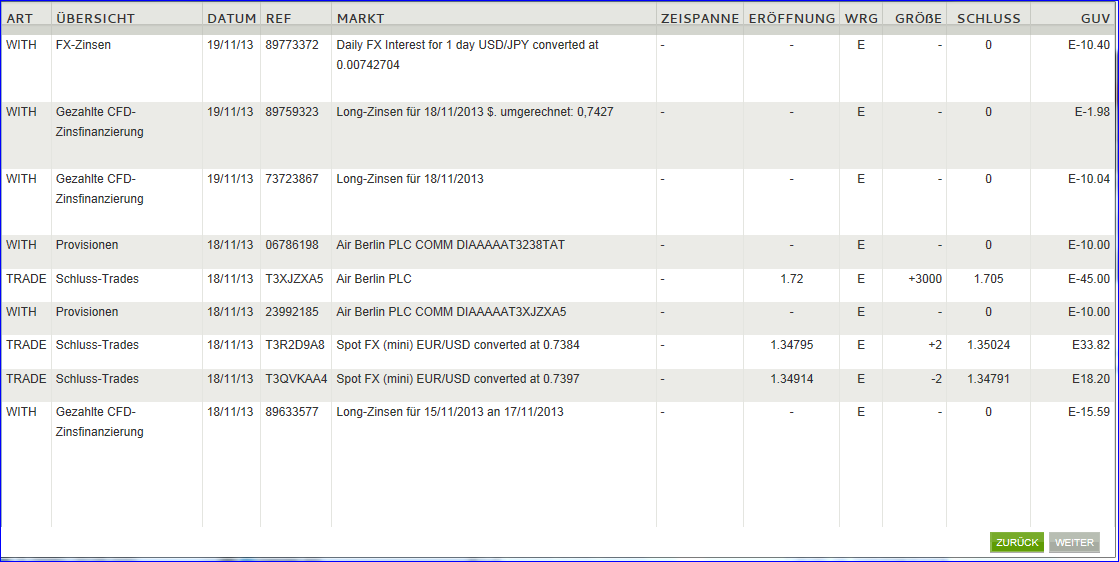Click the size value +2

tap(935, 344)
